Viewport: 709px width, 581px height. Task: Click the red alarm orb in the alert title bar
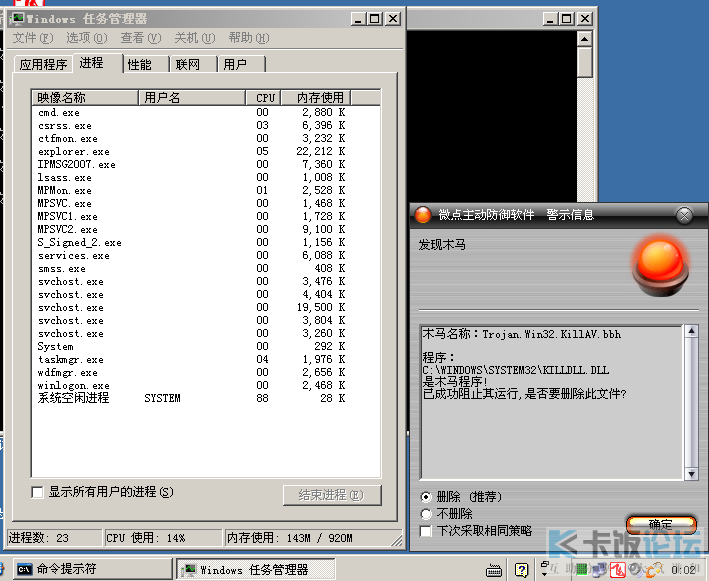pyautogui.click(x=423, y=215)
